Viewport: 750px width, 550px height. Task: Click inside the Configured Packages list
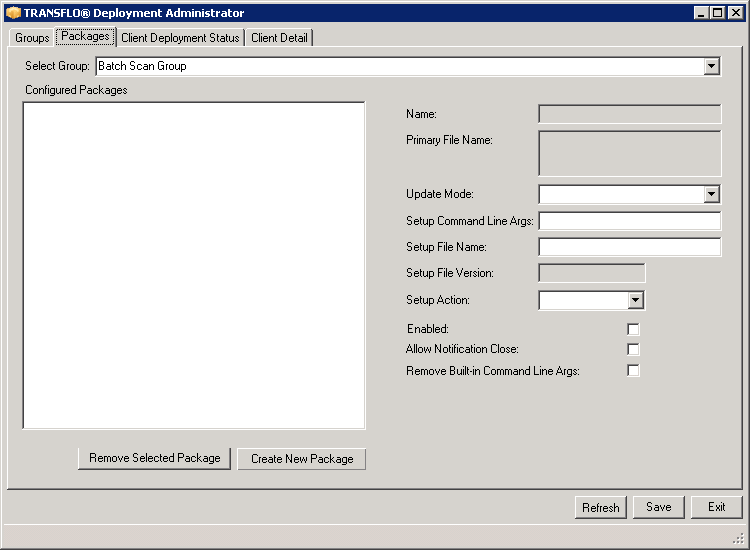pyautogui.click(x=194, y=265)
